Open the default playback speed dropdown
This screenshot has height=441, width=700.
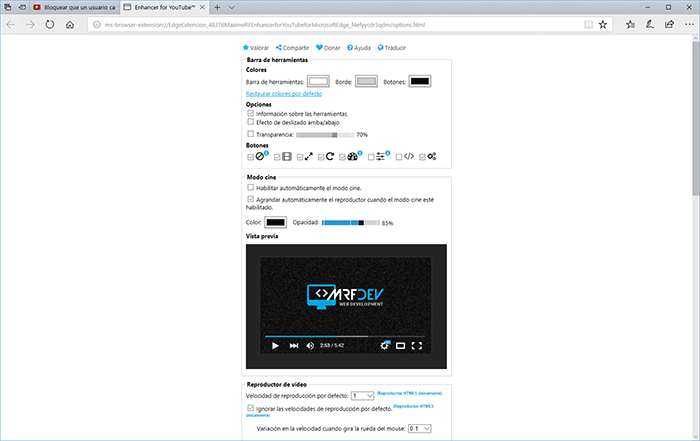pyautogui.click(x=362, y=395)
